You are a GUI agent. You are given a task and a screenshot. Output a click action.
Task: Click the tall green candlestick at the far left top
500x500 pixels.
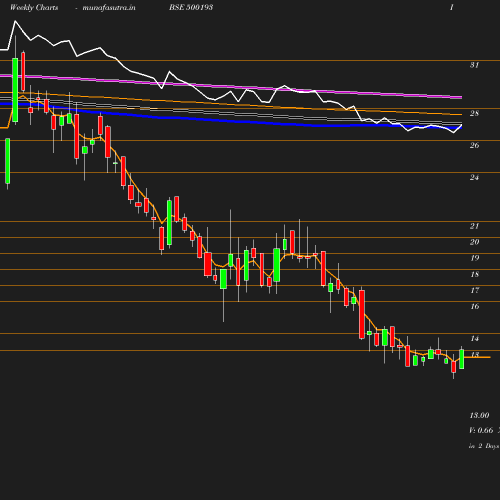click(x=15, y=90)
